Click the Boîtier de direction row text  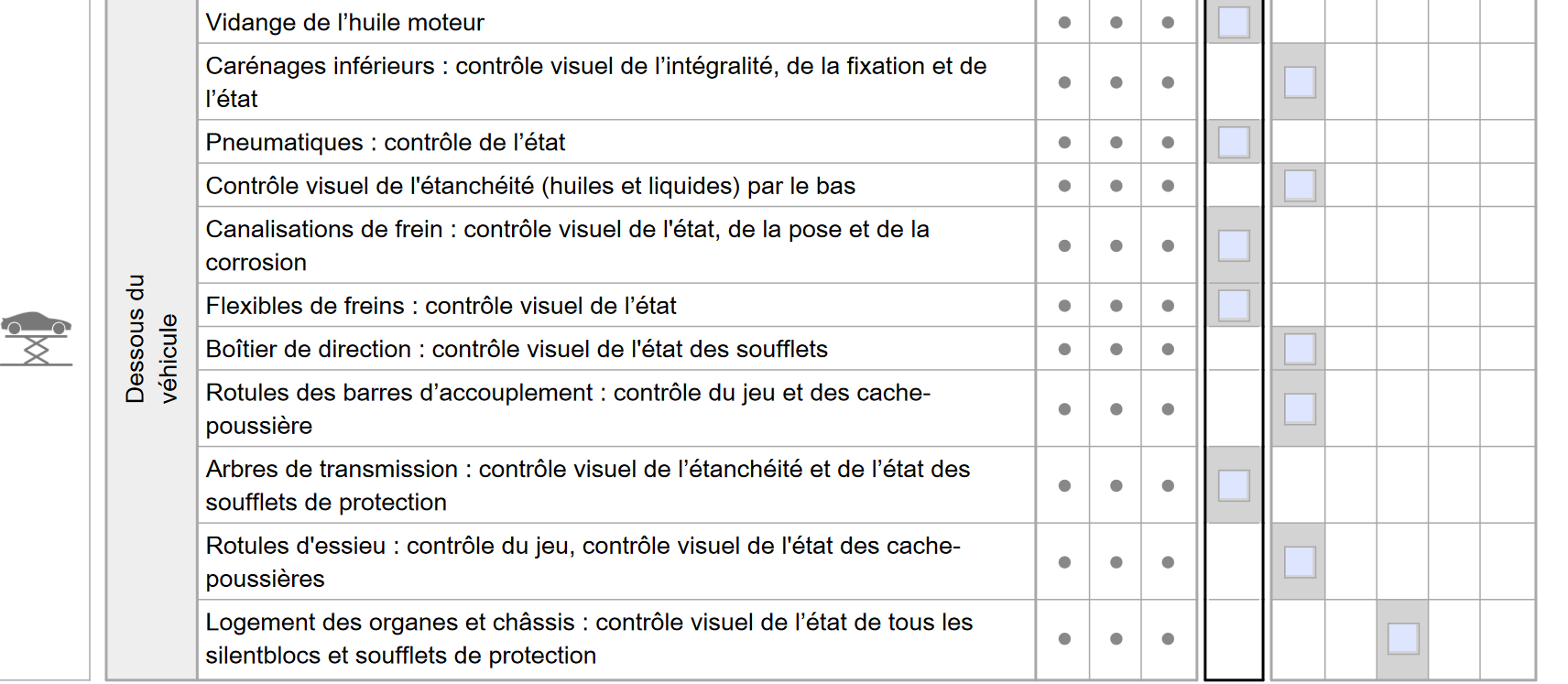pyautogui.click(x=517, y=349)
